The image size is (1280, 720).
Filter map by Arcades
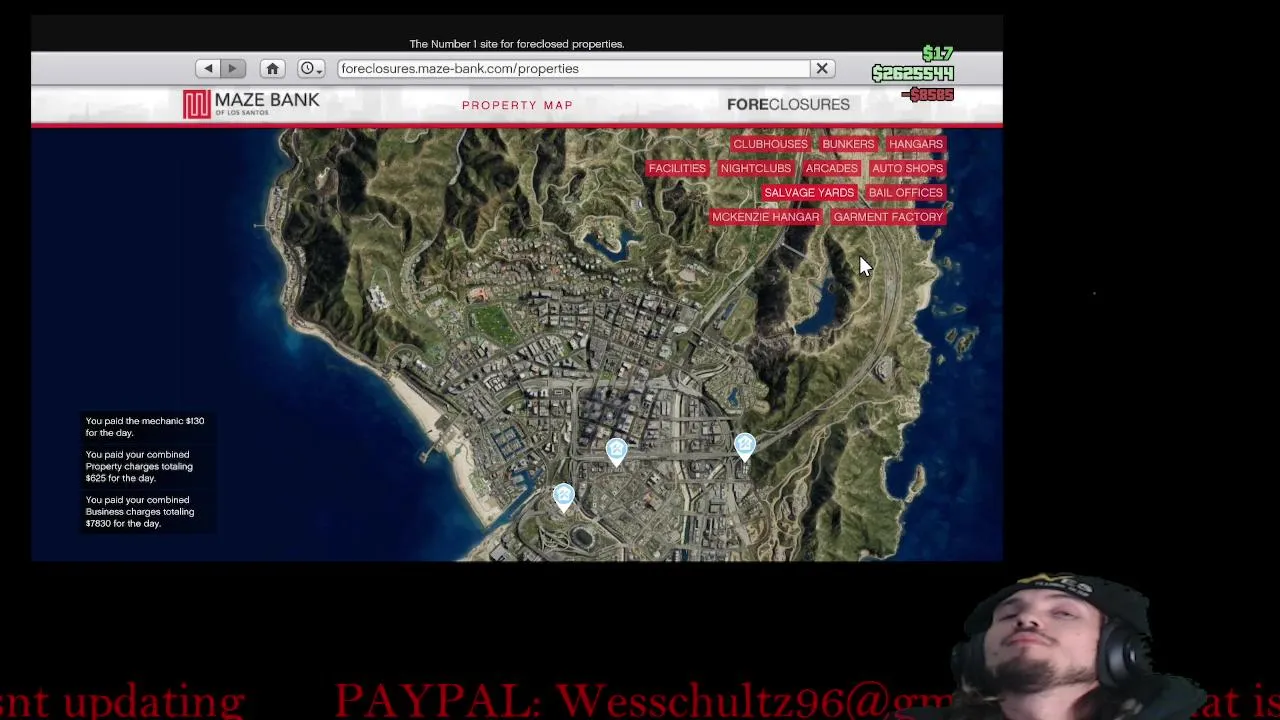pos(832,168)
